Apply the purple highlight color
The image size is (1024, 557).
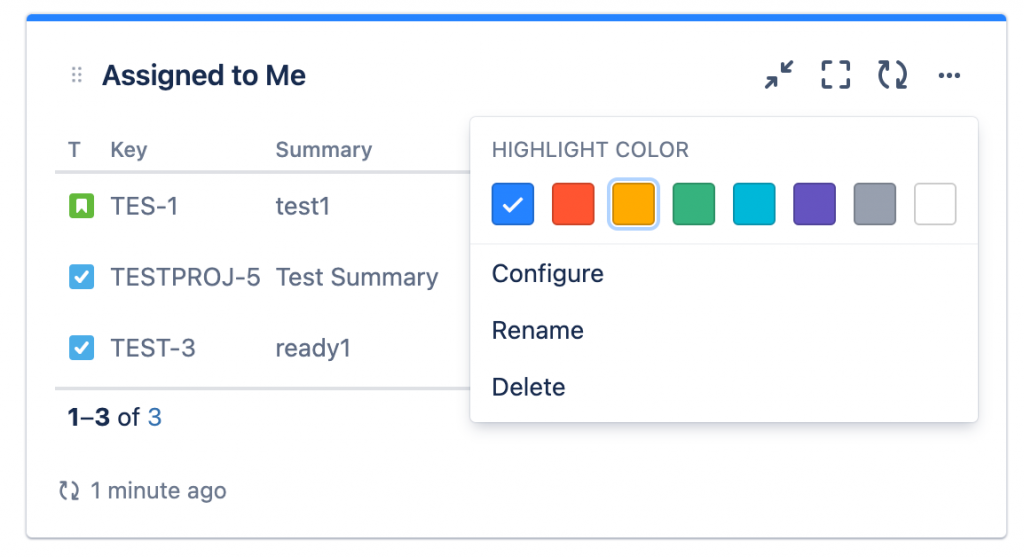[x=814, y=204]
